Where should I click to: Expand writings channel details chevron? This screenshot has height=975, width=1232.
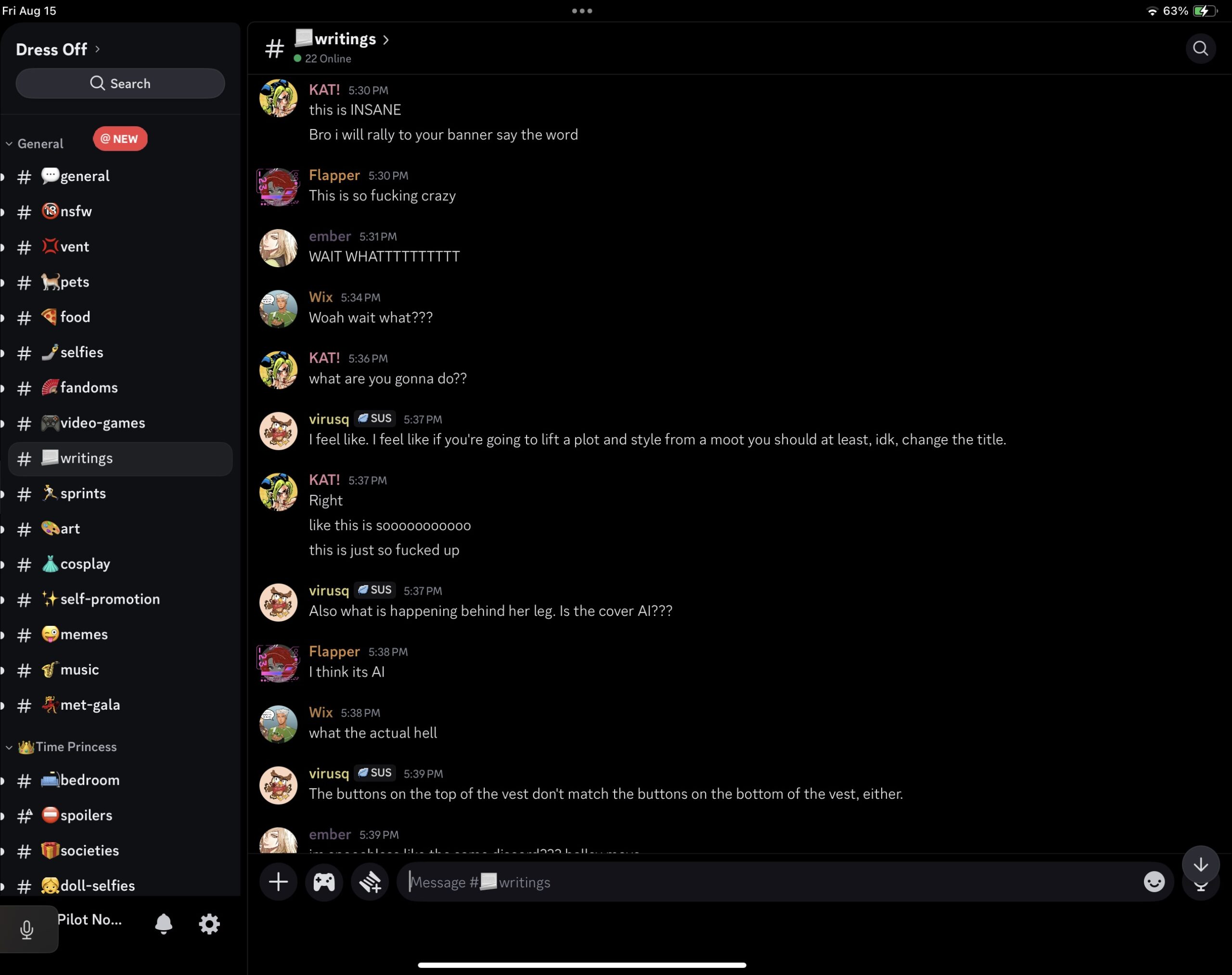point(386,39)
